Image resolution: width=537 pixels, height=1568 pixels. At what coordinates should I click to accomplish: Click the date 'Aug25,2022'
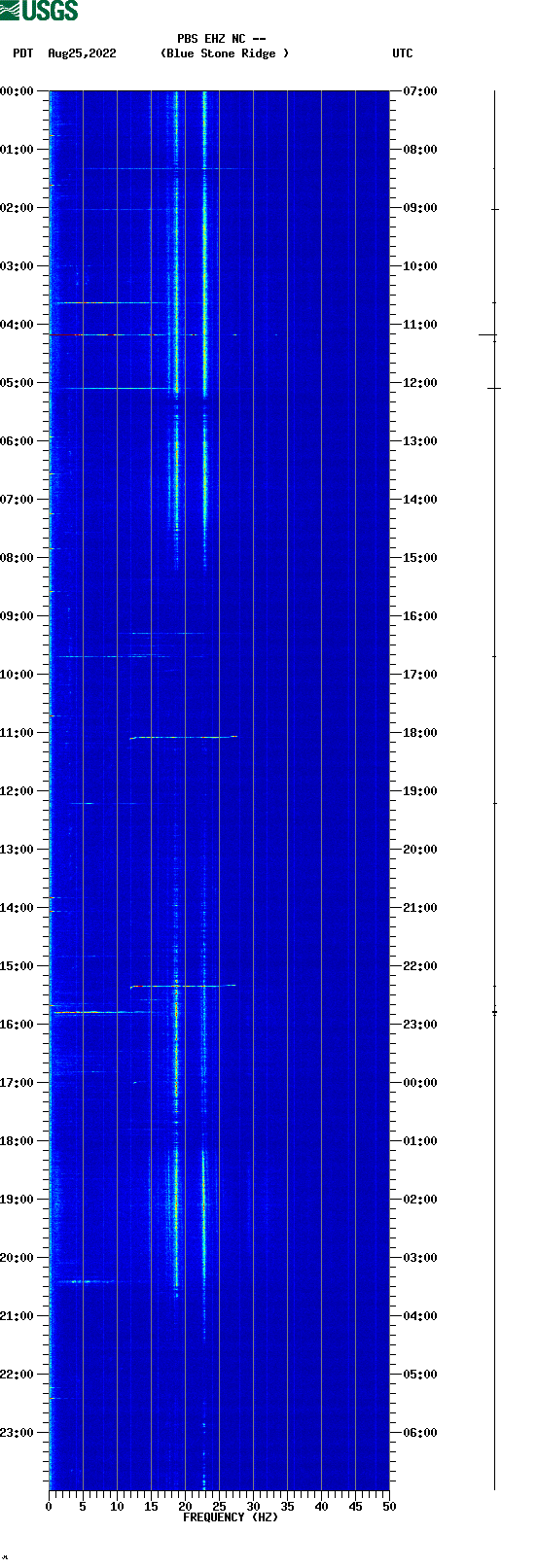82,53
